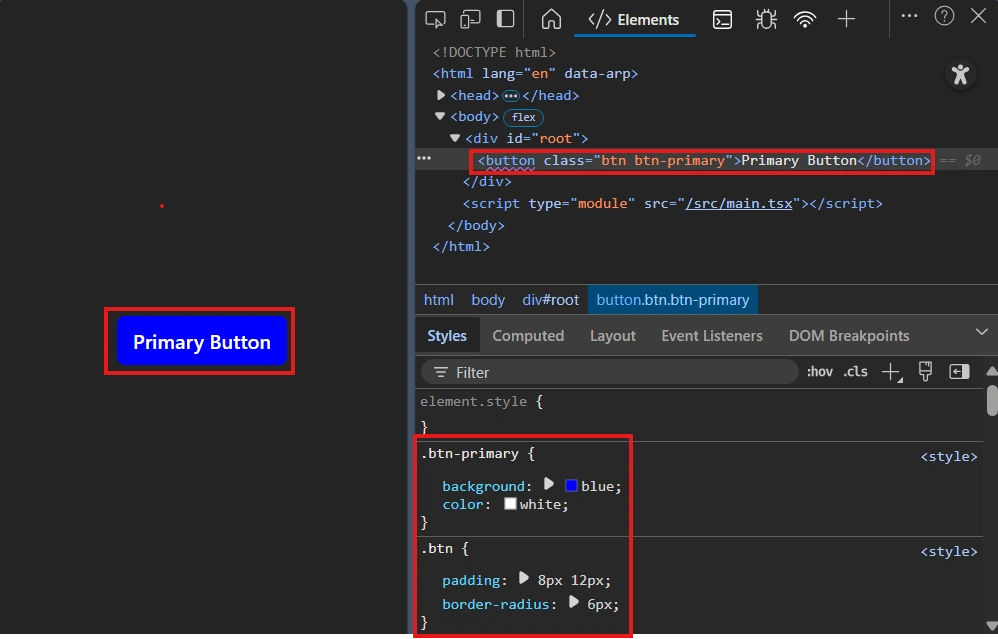Add a new tool with plus icon
Image resolution: width=998 pixels, height=639 pixels.
(846, 19)
